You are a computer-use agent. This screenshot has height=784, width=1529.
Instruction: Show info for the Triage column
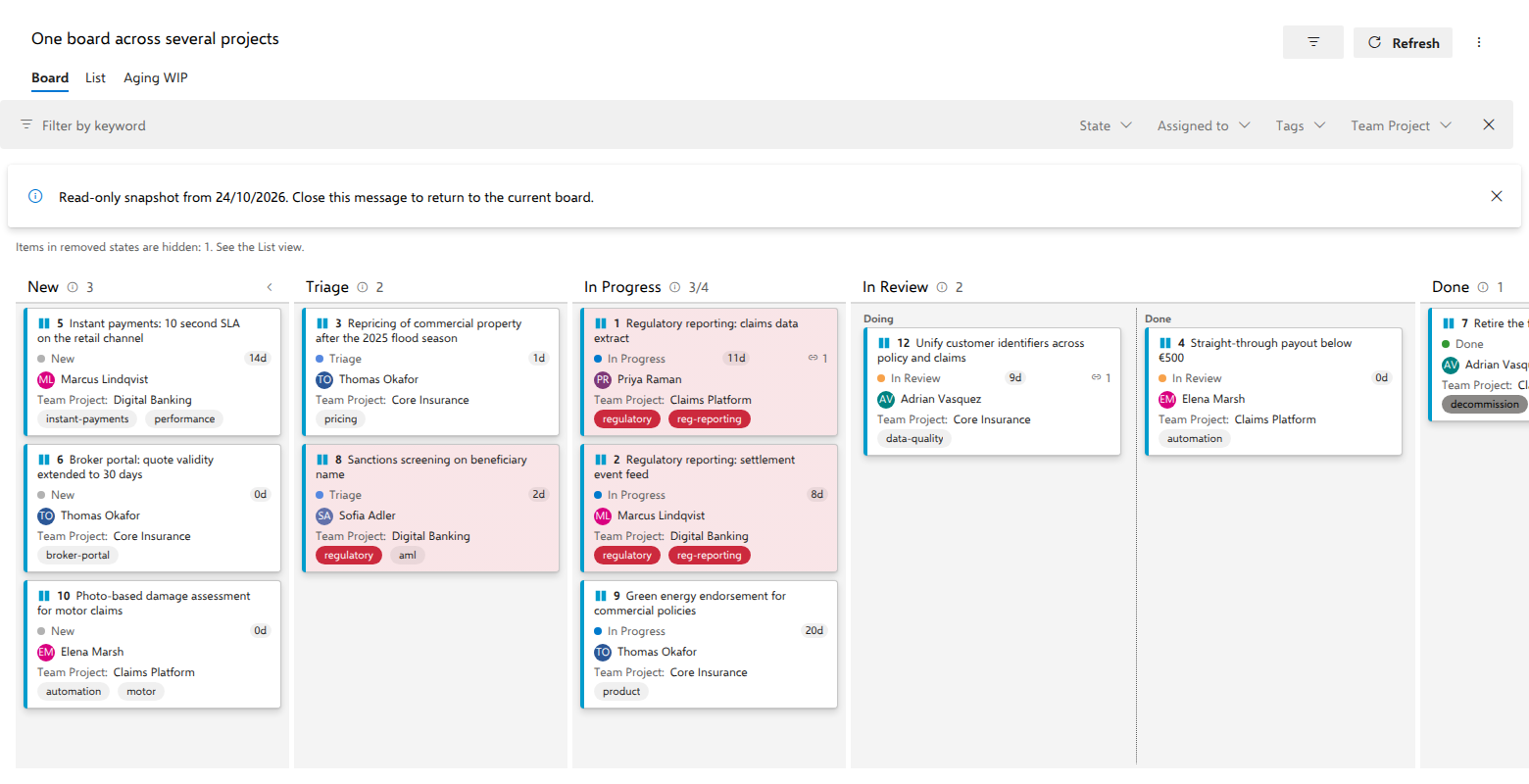point(363,287)
